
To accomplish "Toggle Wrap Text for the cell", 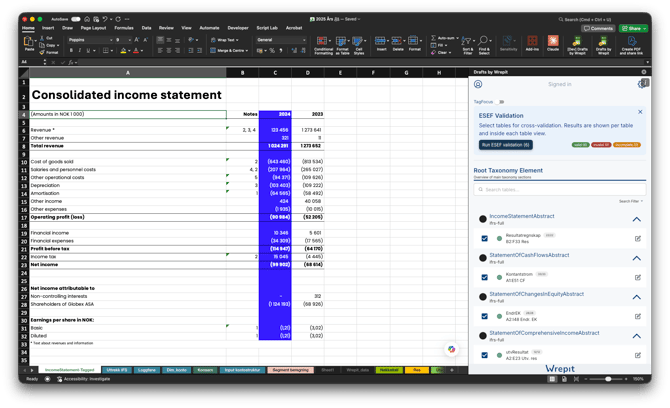I will (224, 40).
